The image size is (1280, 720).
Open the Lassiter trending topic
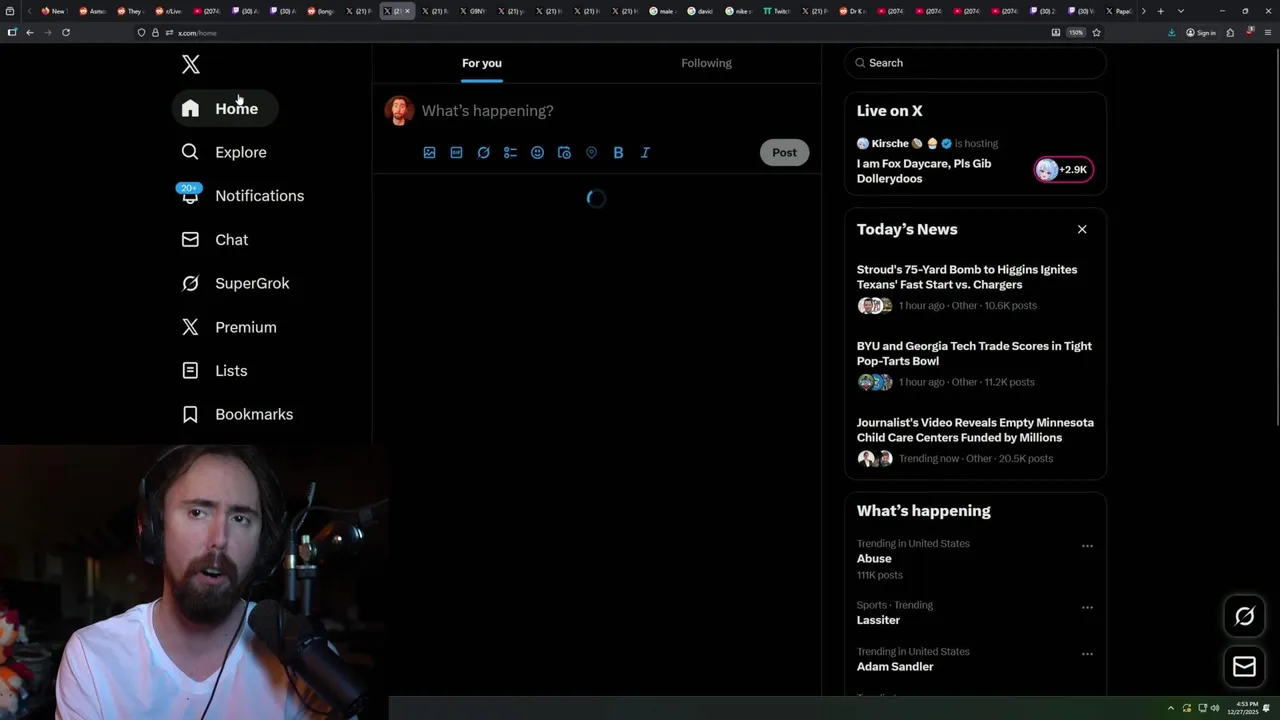click(x=878, y=620)
